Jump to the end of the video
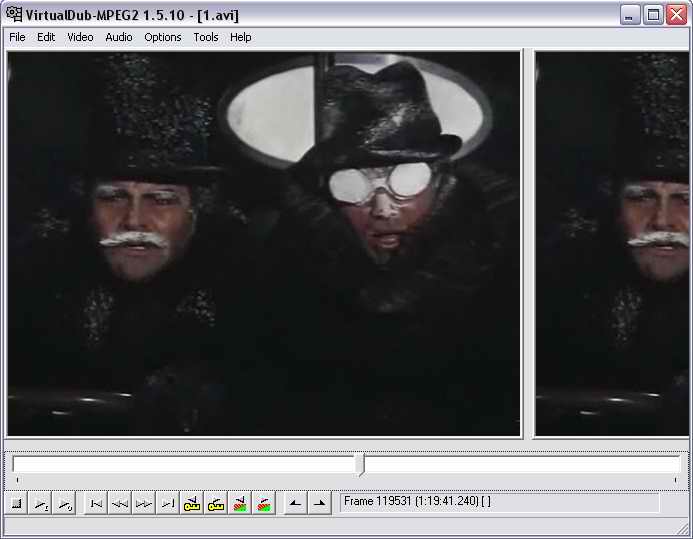Viewport: 693px width, 539px height. 167,504
